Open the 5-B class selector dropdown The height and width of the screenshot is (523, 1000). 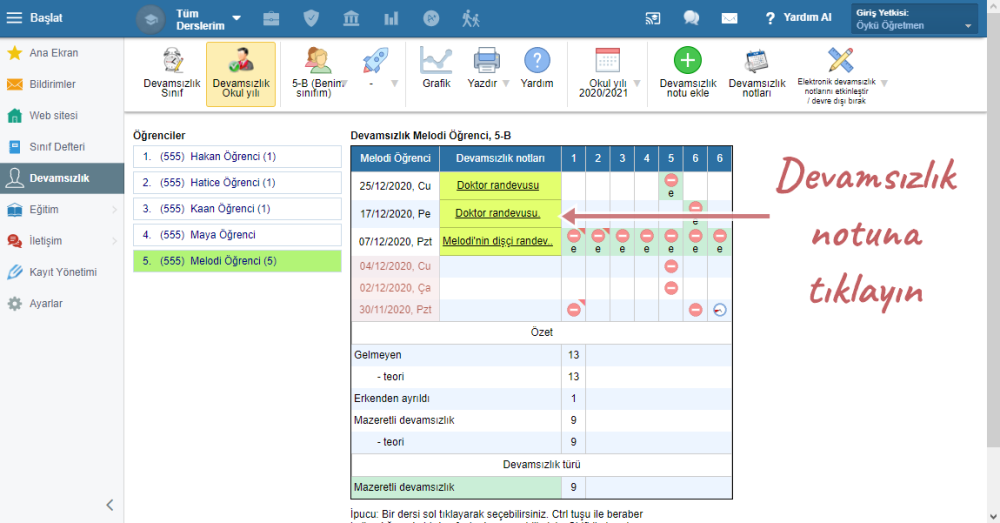tap(318, 73)
